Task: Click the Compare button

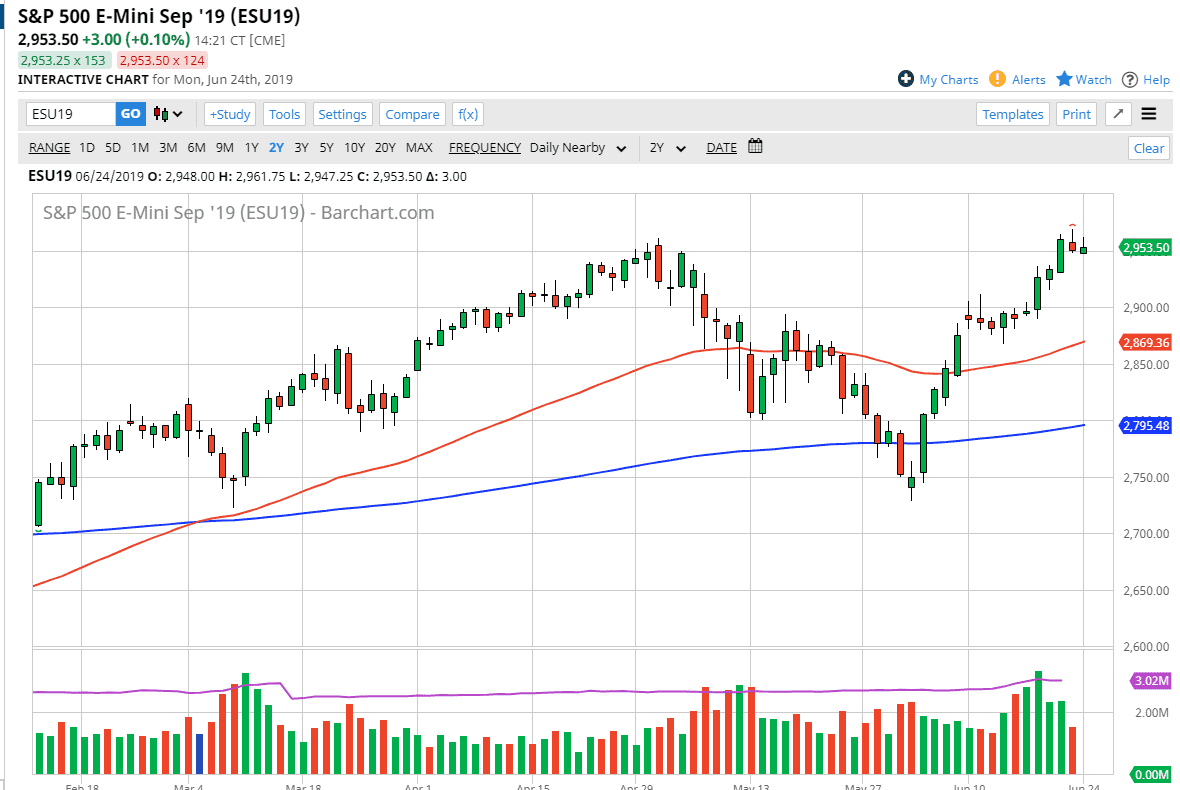Action: pyautogui.click(x=412, y=114)
